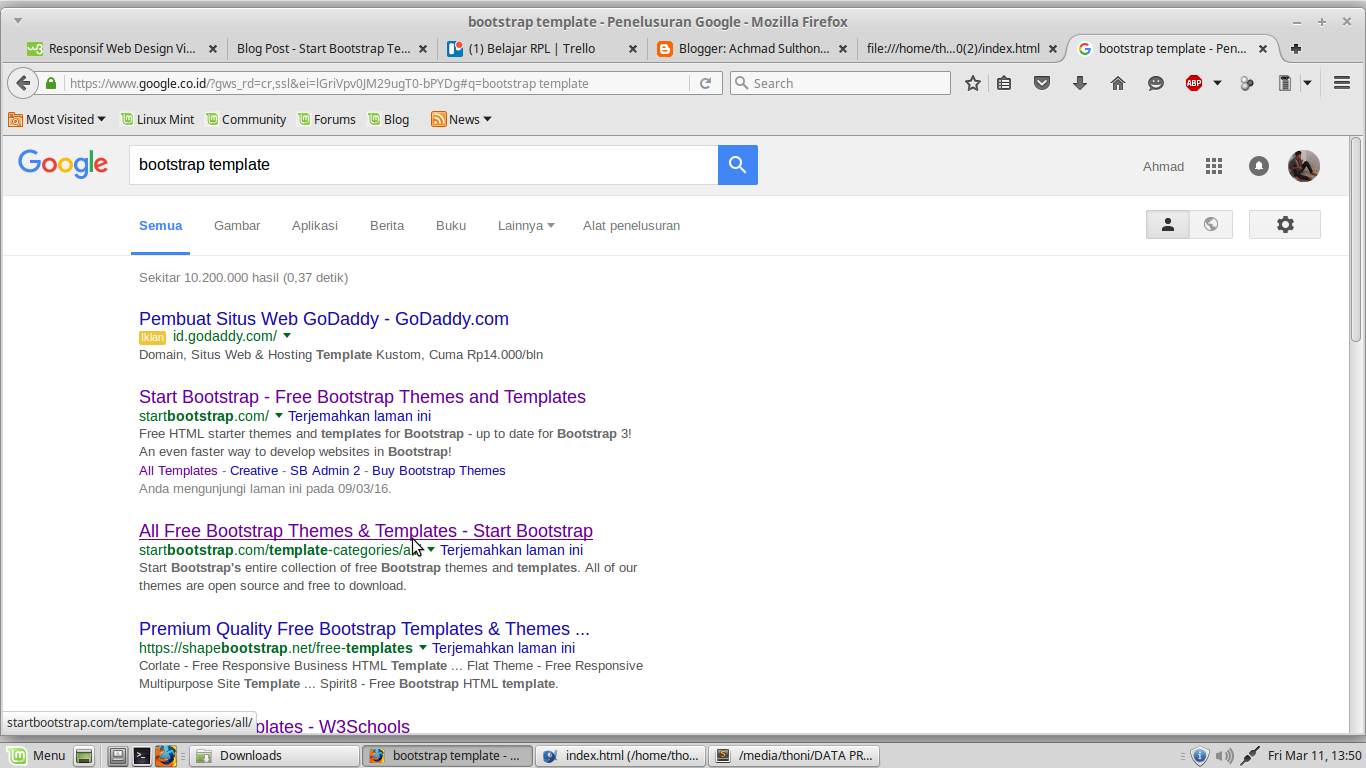
Task: Click the volume speaker tray icon
Action: pos(1225,756)
